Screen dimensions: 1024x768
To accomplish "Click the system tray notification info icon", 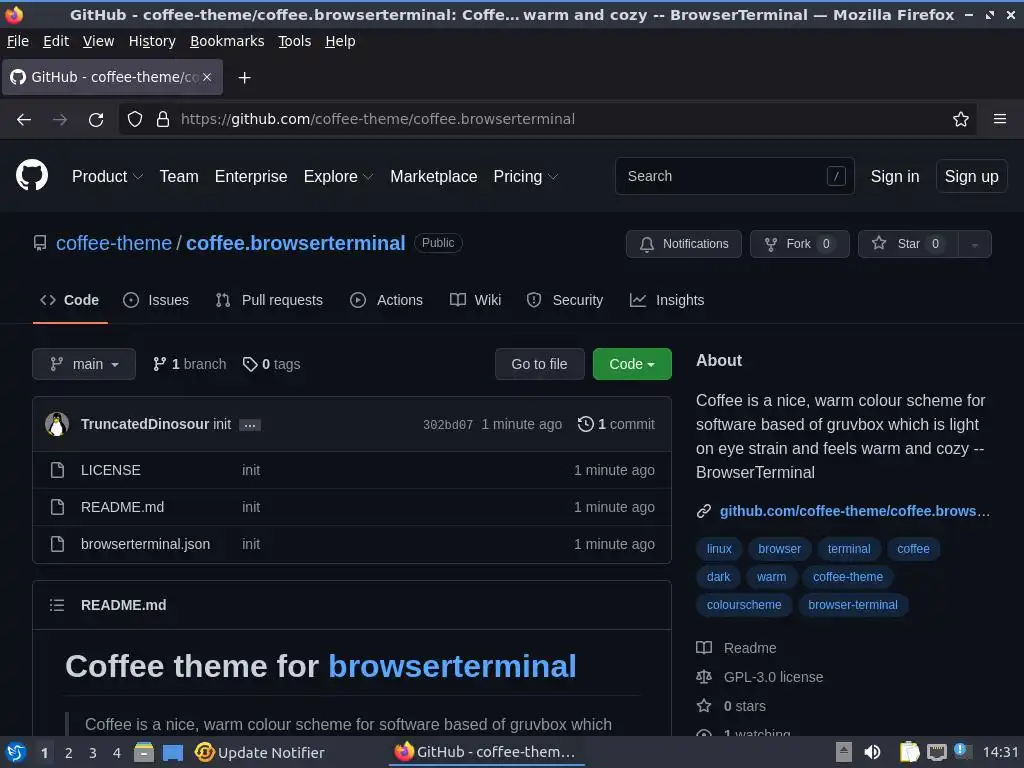I will coord(961,750).
